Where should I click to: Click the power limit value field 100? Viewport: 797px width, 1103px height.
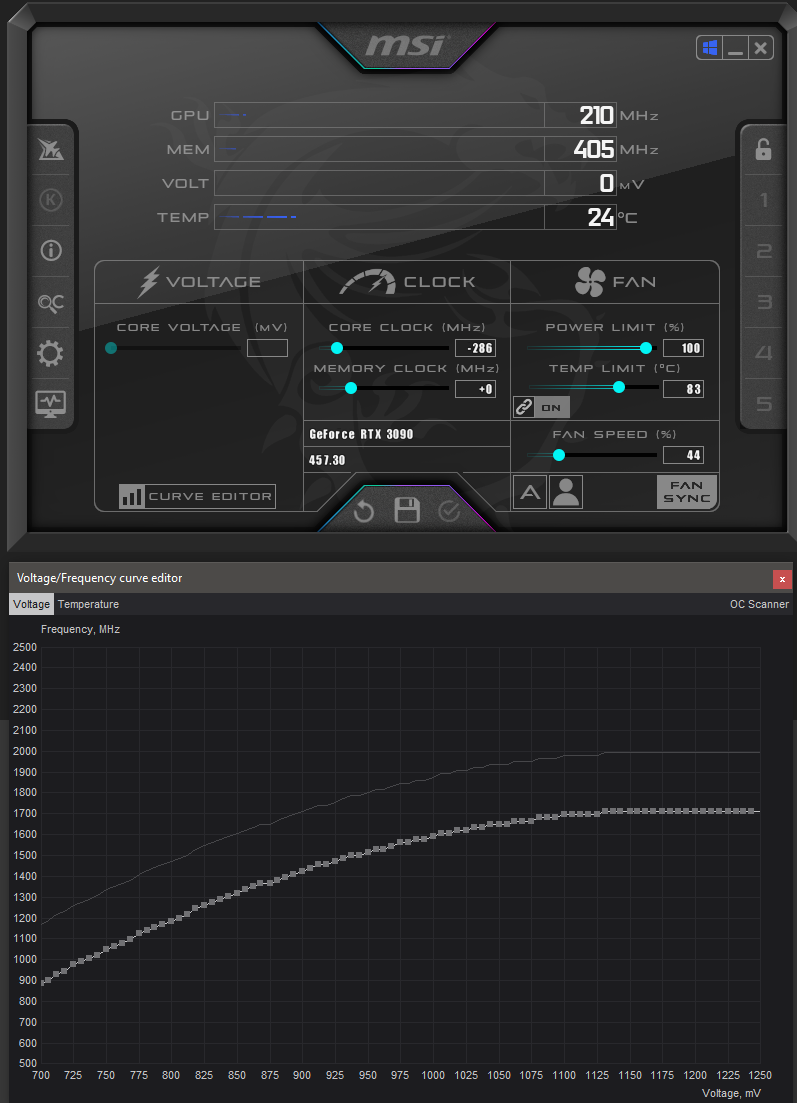point(683,348)
